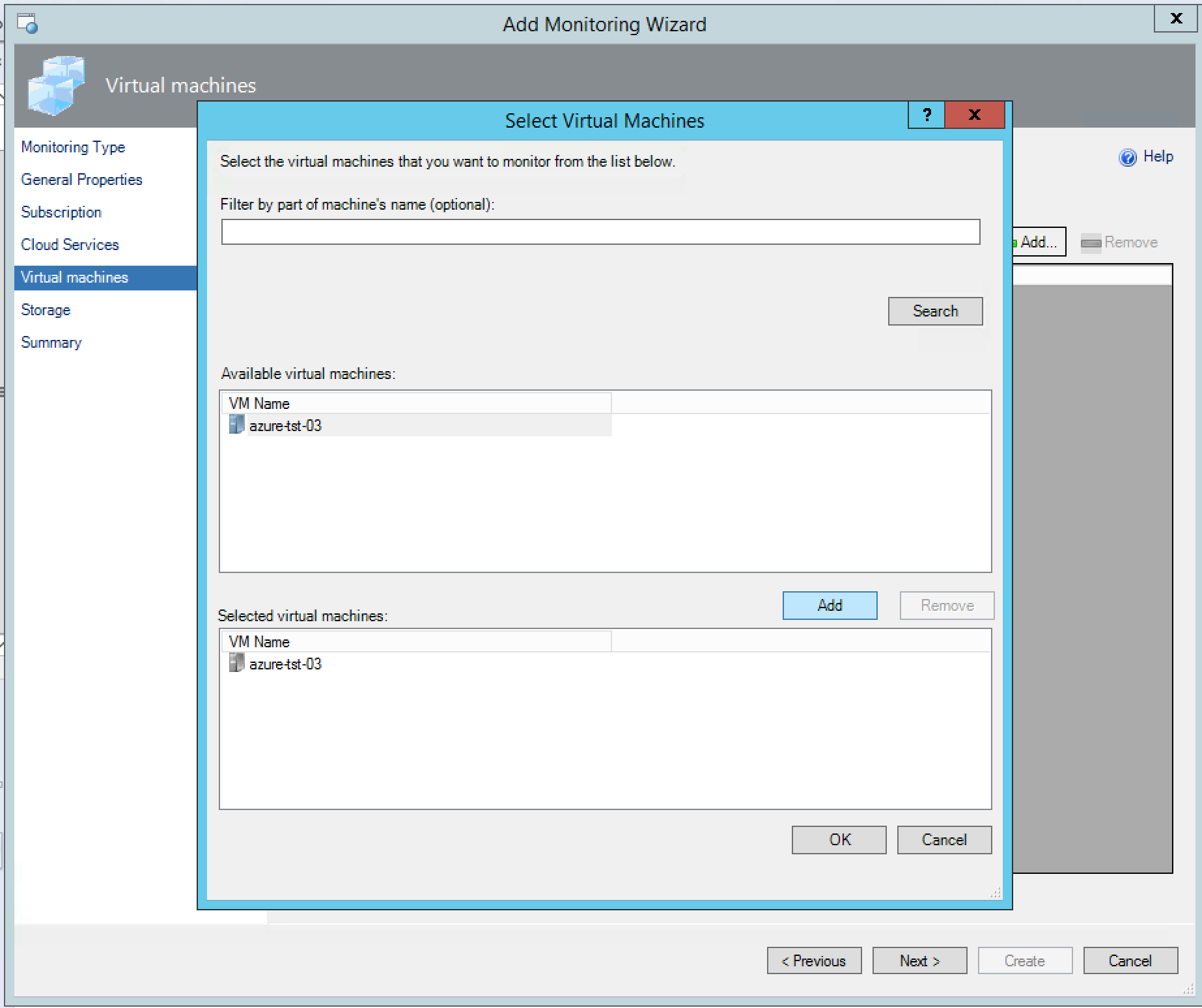Click the Virtual machines cubes header icon

coord(57,85)
